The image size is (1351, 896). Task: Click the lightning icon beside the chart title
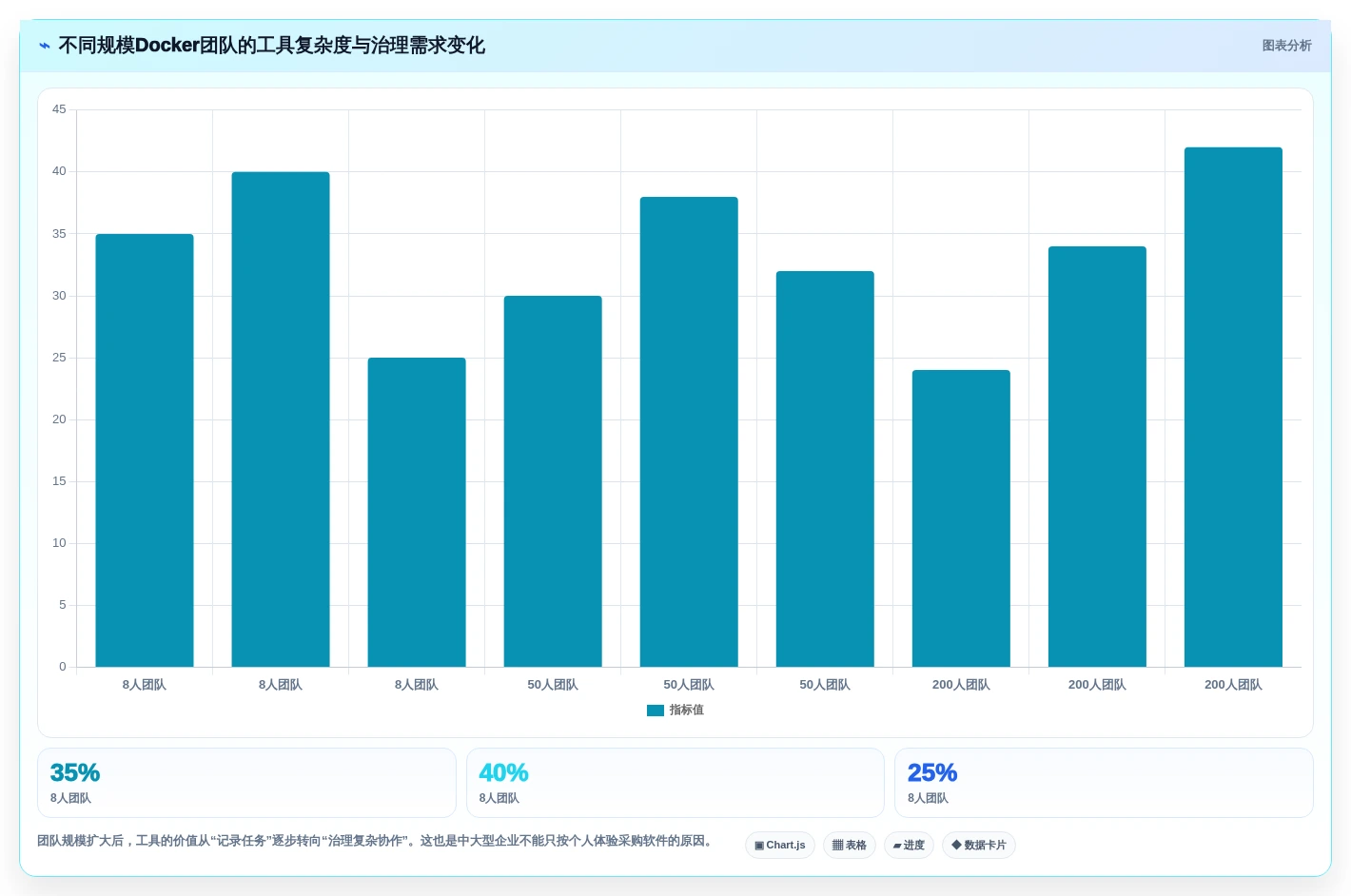click(x=44, y=46)
